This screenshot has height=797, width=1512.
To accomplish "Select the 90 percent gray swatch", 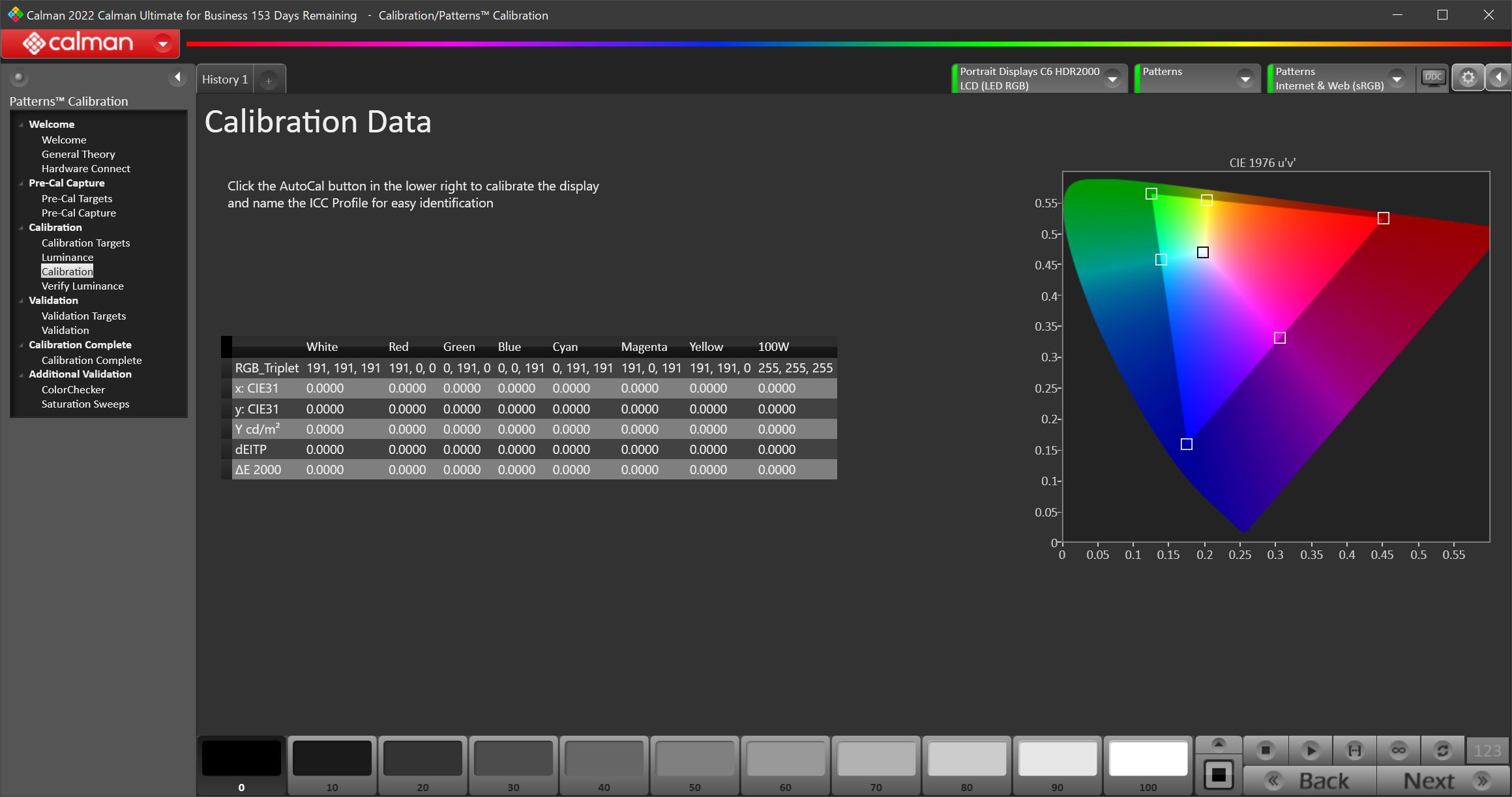I will 1057,758.
